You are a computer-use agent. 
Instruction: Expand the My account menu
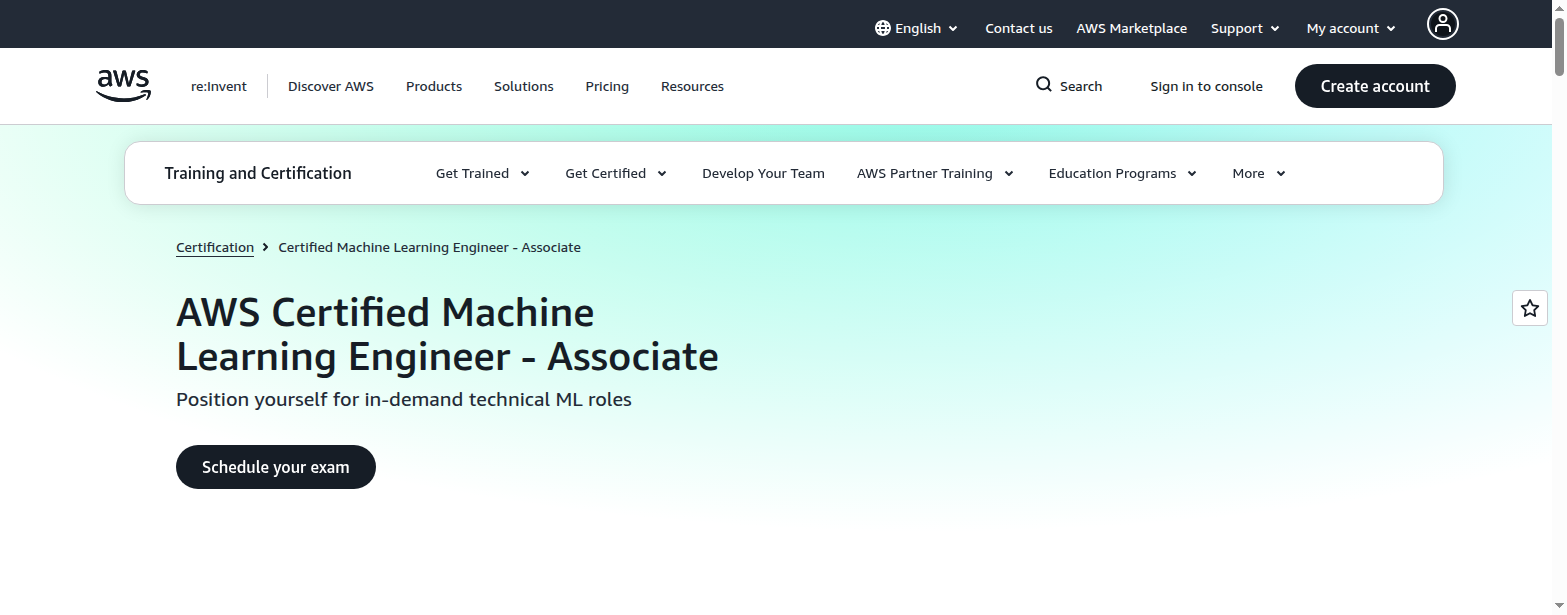point(1351,28)
